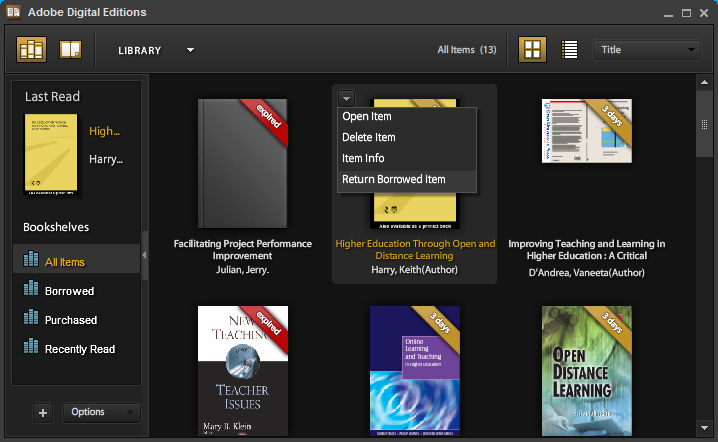Click title Facilitating Project Performance Improvement
This screenshot has width=718, height=442.
[243, 250]
